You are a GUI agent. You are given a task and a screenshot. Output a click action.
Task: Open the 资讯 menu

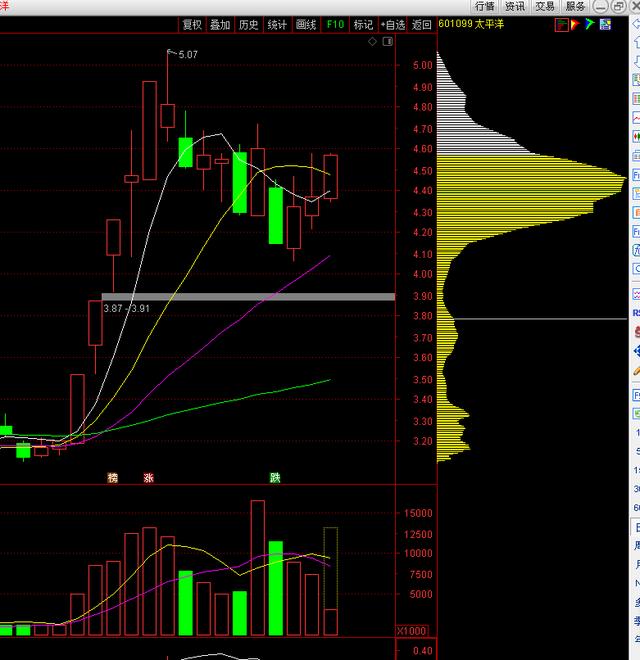coord(515,6)
